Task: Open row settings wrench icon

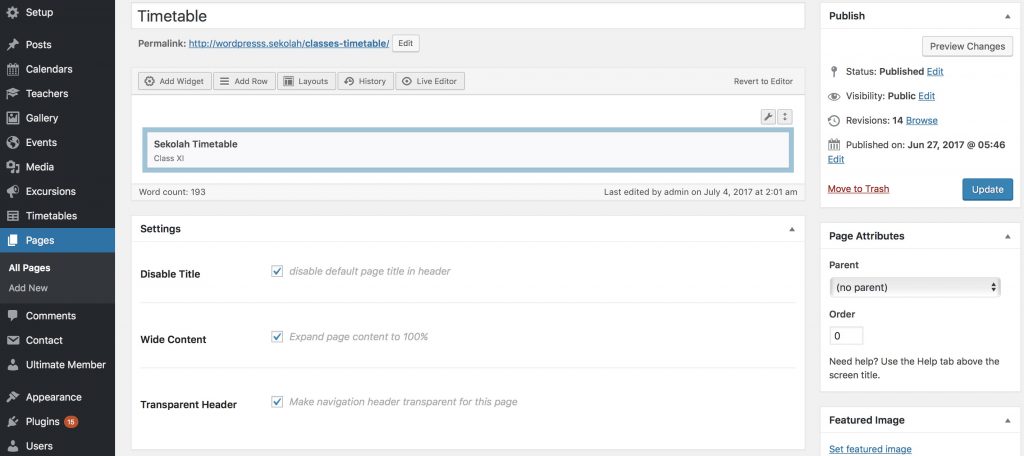Action: point(768,117)
